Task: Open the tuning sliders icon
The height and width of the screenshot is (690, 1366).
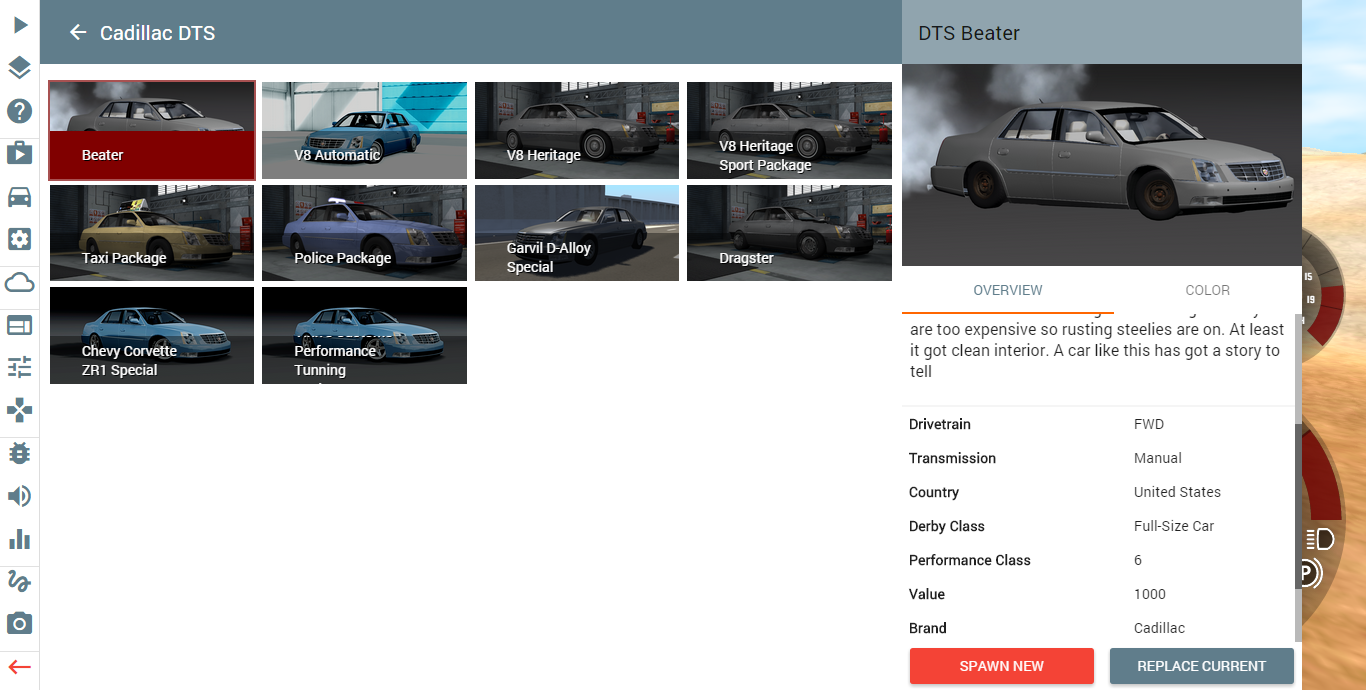Action: click(19, 367)
